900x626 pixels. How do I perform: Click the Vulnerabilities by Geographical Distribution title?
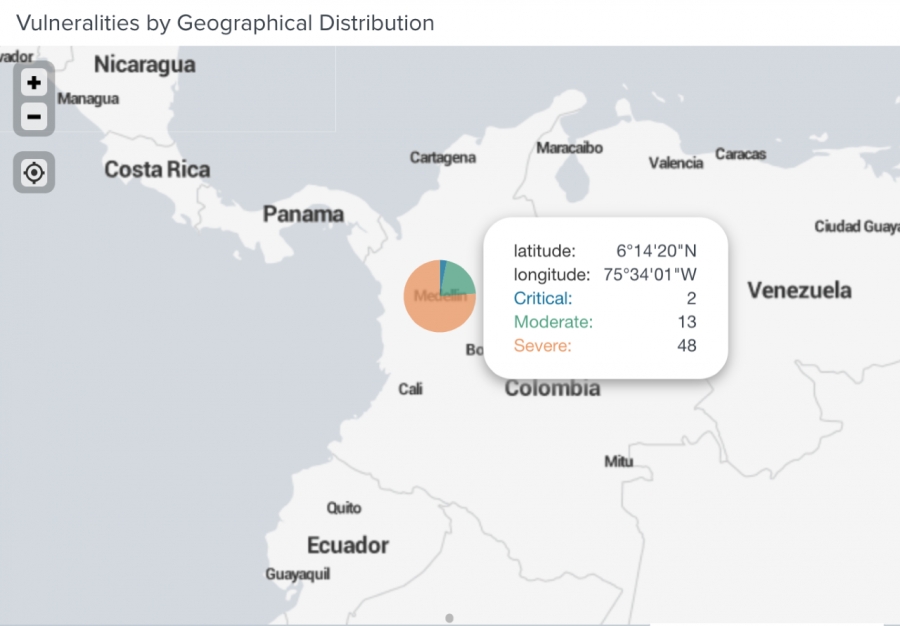[x=225, y=23]
